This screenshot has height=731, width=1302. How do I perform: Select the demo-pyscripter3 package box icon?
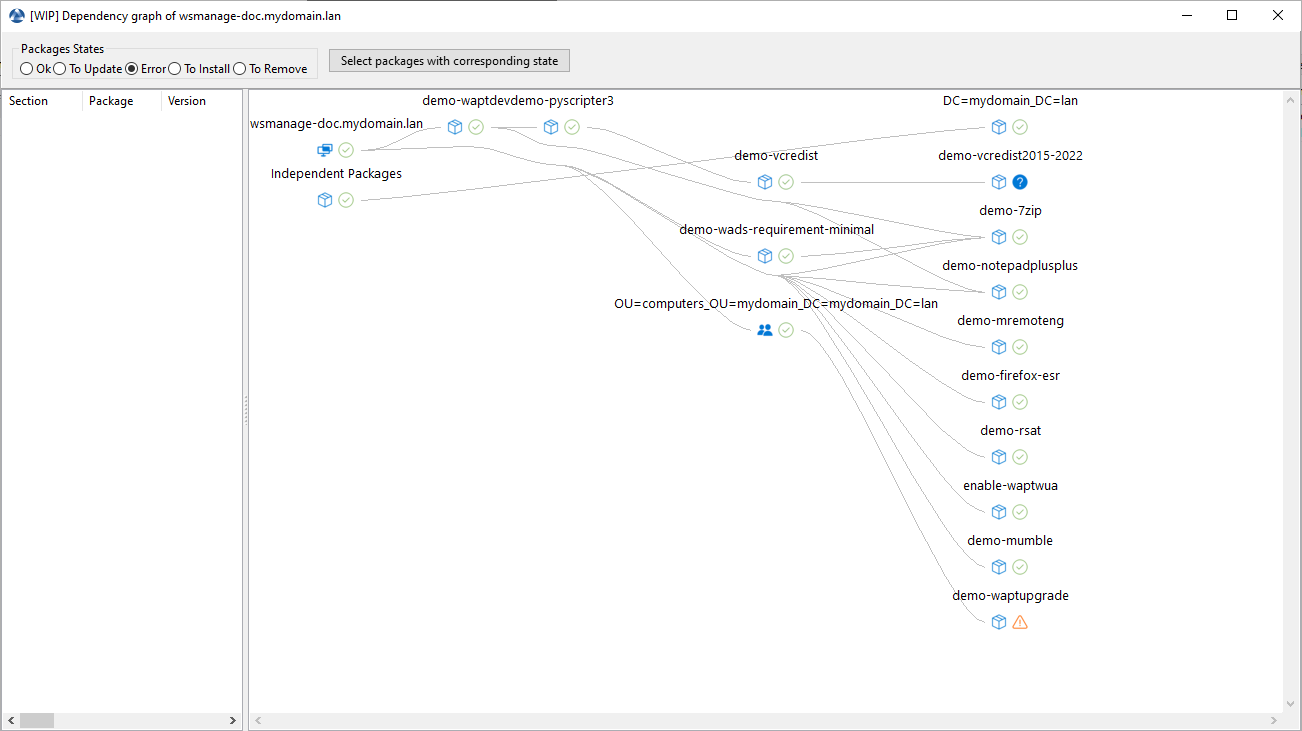[x=550, y=127]
